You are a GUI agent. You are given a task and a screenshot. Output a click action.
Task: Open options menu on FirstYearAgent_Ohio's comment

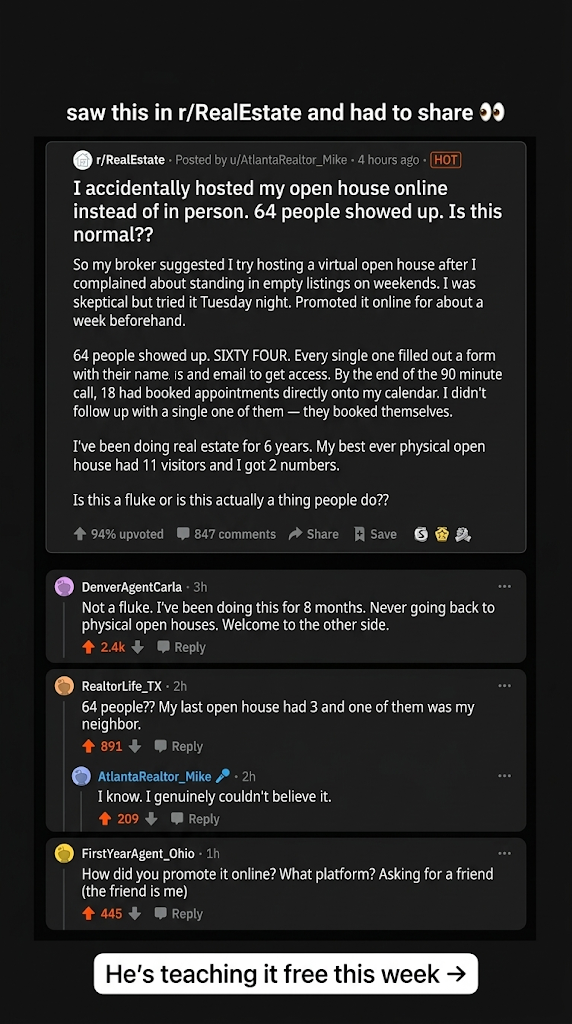point(505,853)
